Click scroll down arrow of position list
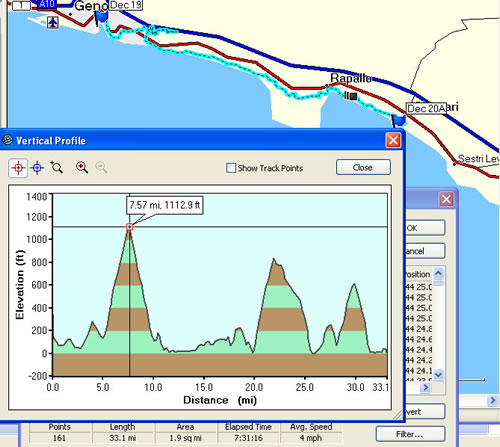The width and height of the screenshot is (500, 447). (438, 374)
